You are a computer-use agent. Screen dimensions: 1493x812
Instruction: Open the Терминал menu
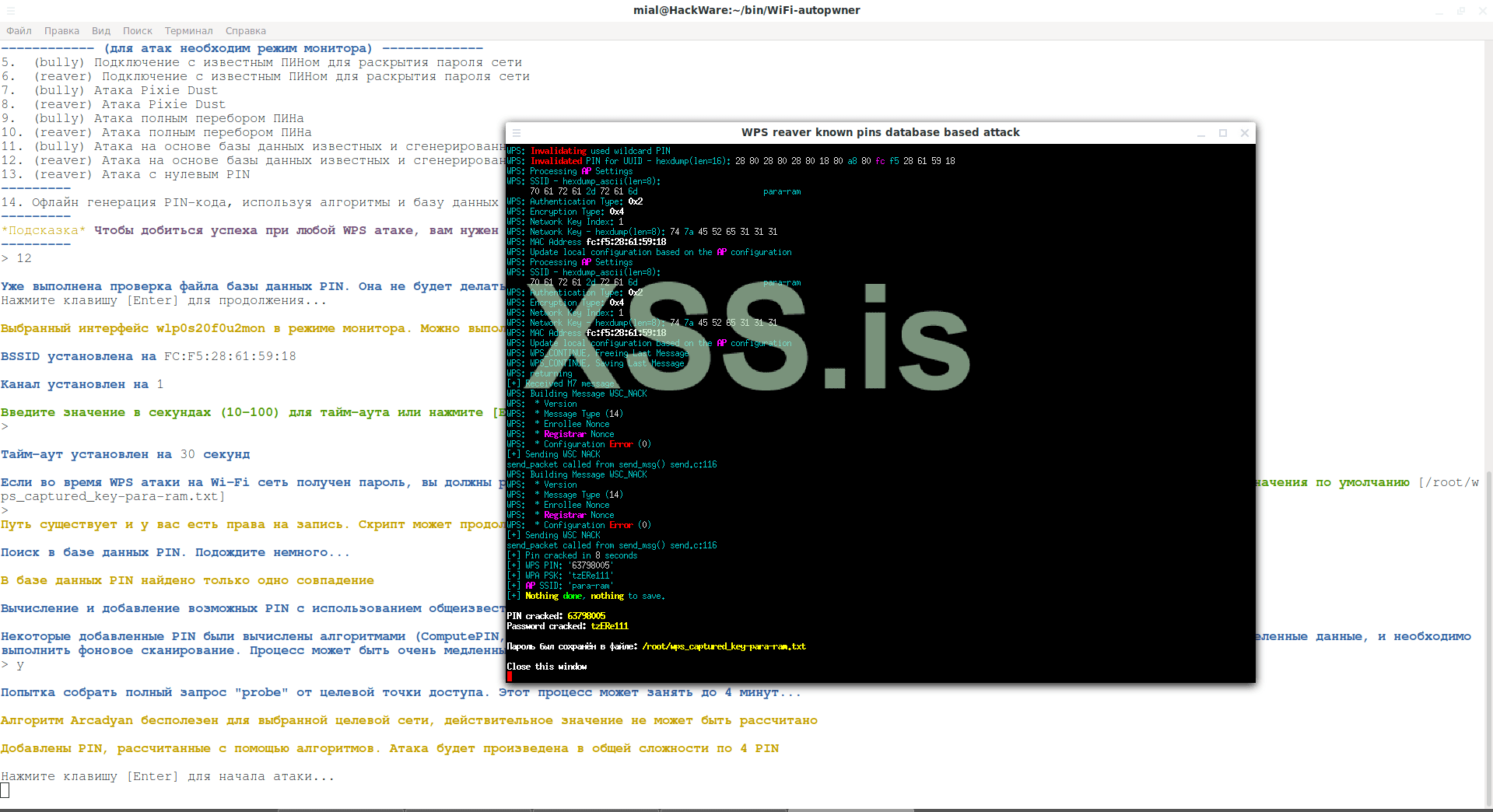pos(188,31)
